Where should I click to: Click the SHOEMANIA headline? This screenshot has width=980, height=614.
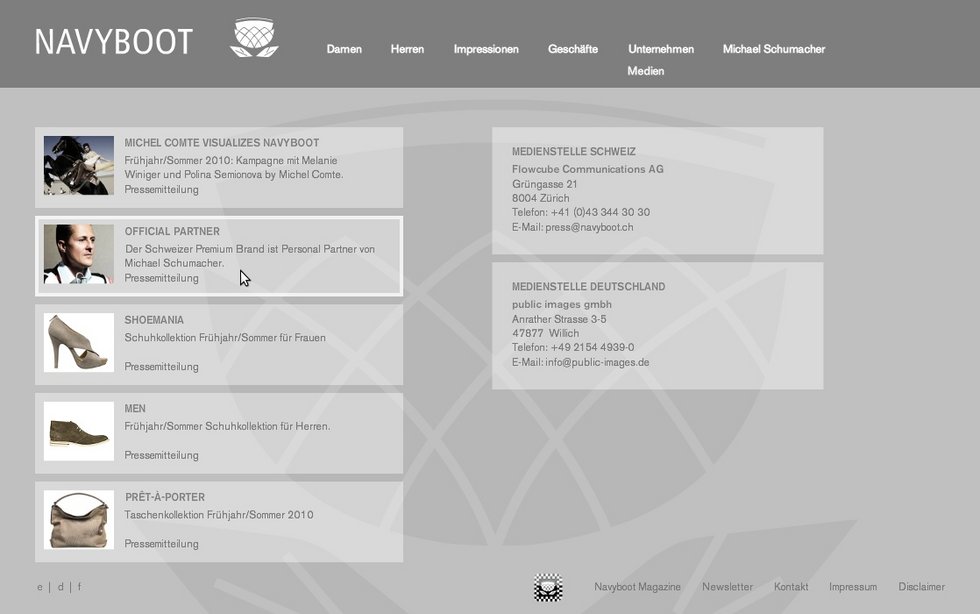coord(154,320)
